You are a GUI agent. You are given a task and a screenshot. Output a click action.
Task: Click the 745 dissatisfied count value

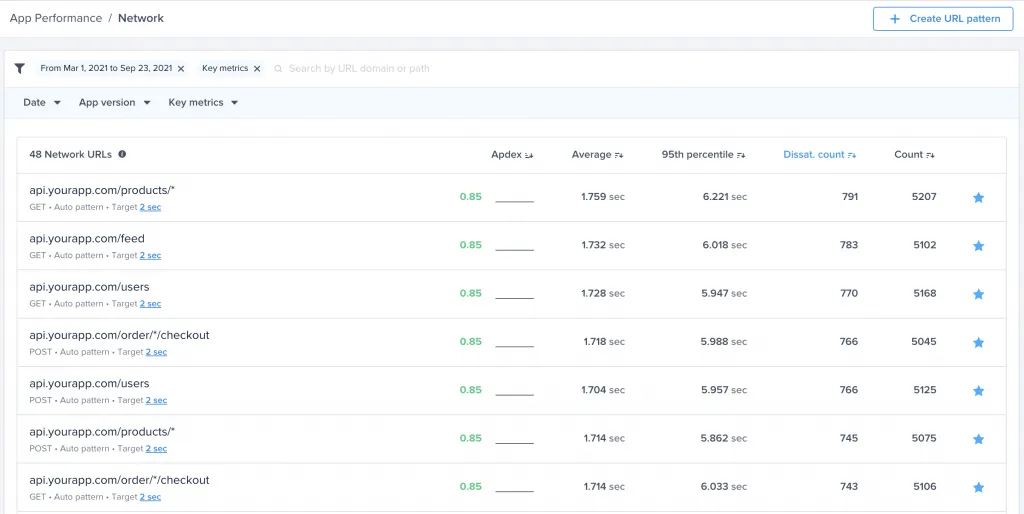849,438
